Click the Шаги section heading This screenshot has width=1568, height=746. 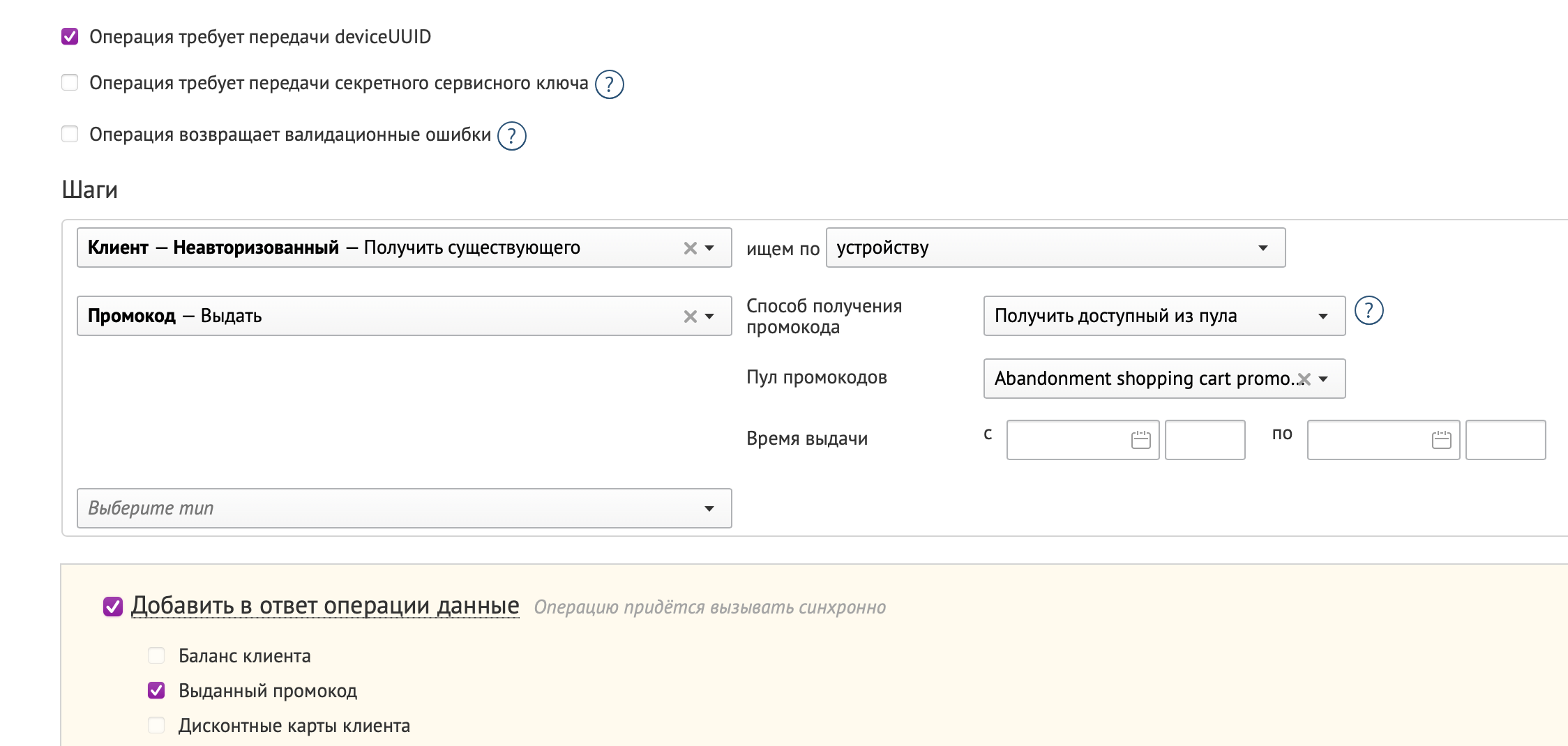coord(90,190)
